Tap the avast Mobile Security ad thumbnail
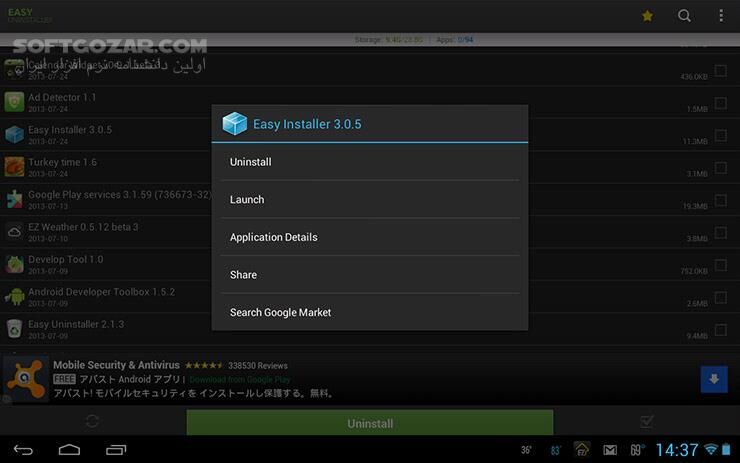 tap(26, 379)
